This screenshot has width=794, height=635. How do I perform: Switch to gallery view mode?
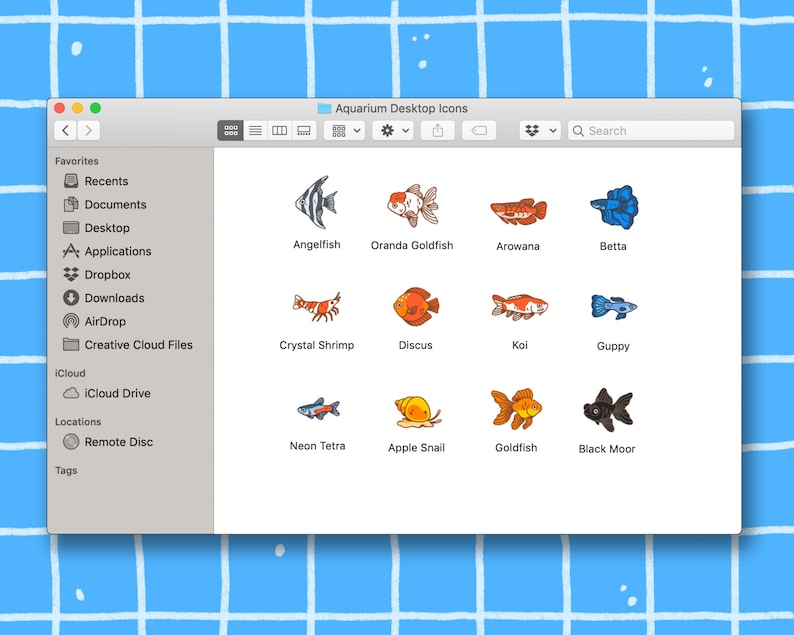click(x=304, y=131)
